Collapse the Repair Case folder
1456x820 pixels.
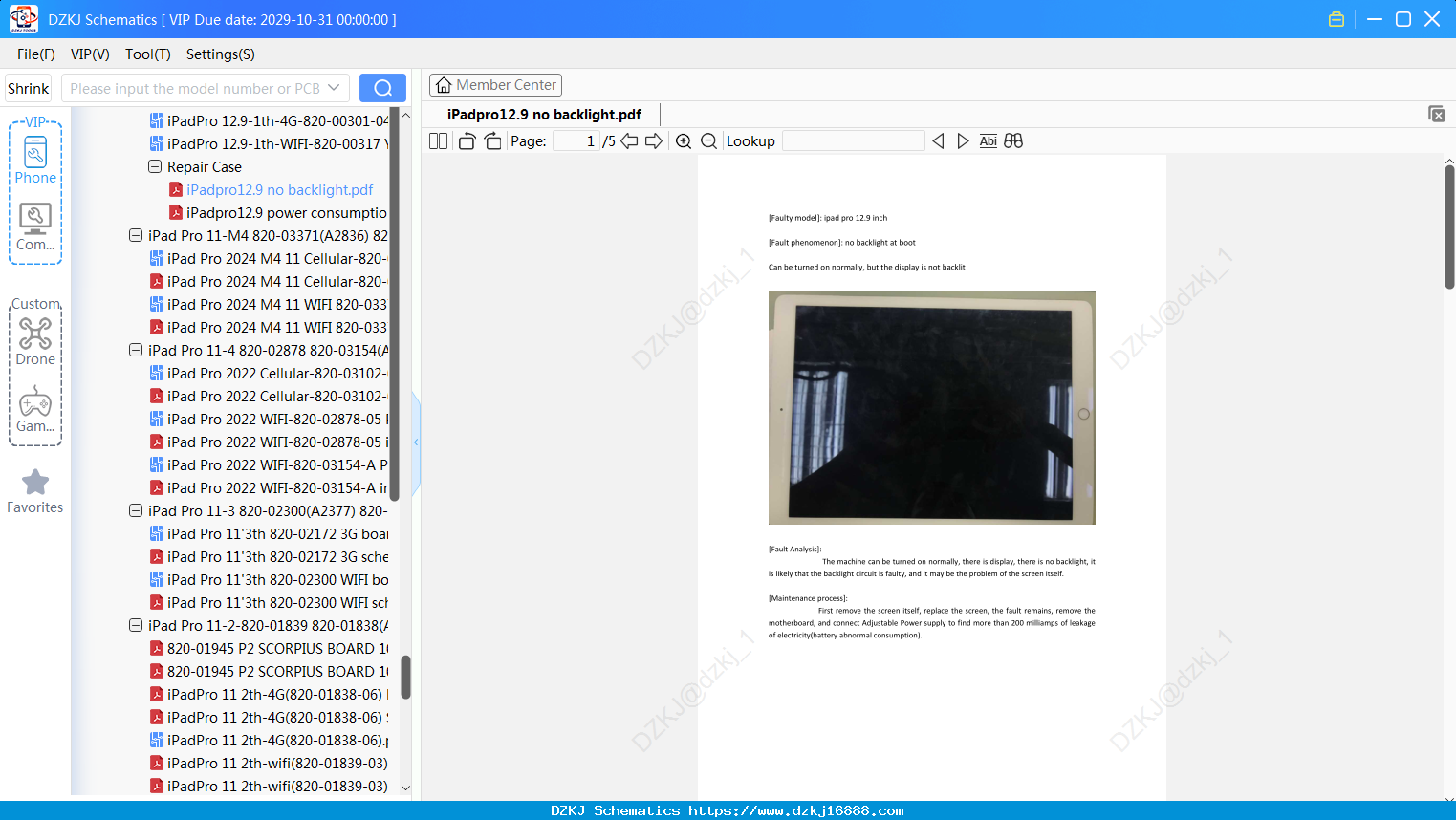(155, 166)
